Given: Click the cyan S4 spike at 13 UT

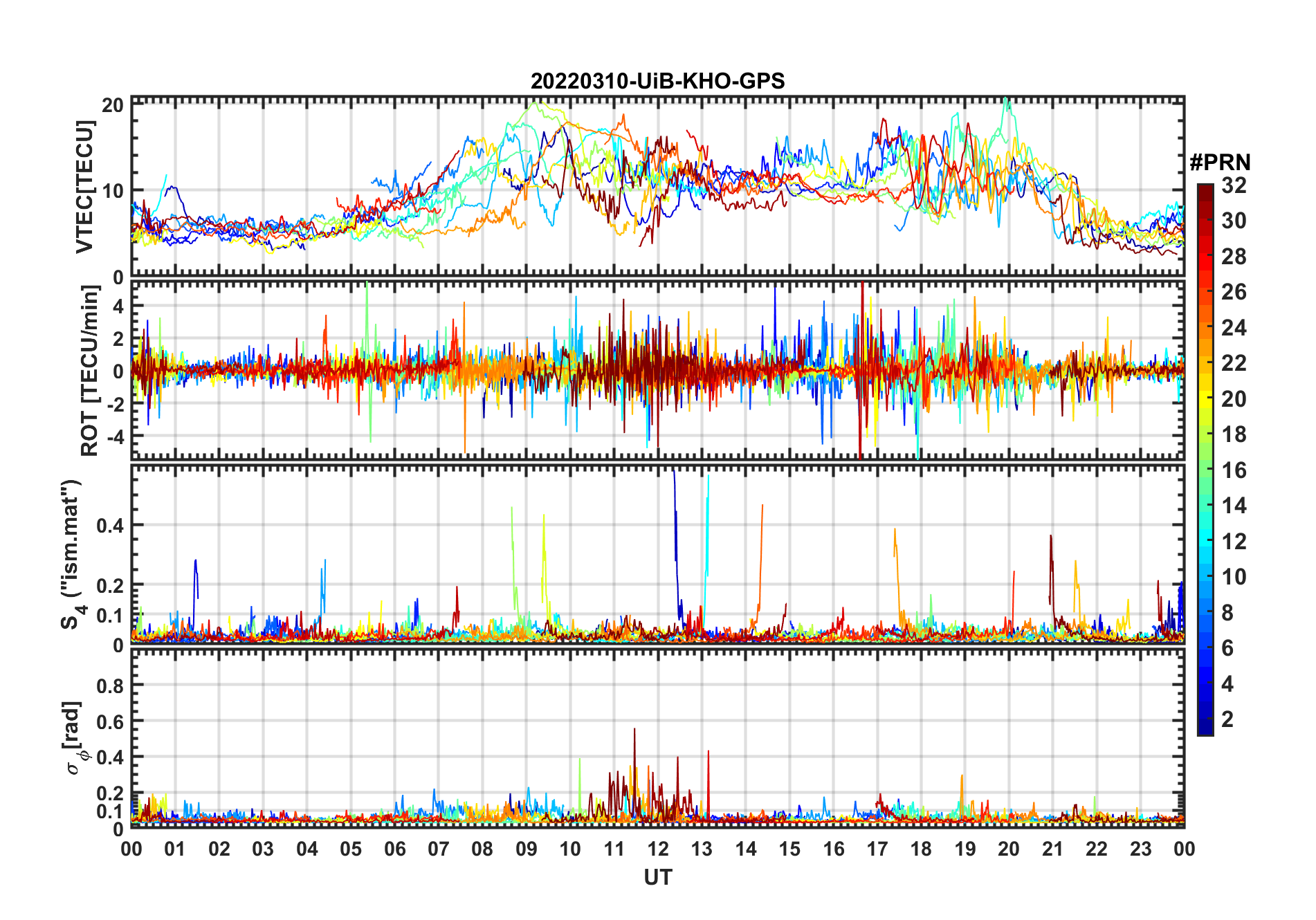Looking at the screenshot, I should [706, 546].
